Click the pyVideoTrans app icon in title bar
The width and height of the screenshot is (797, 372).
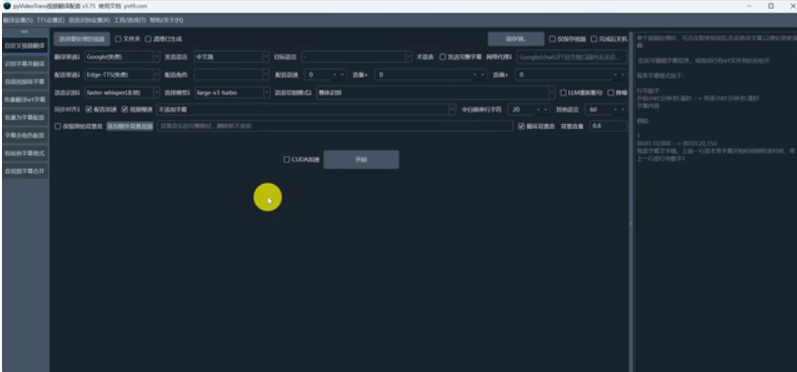[x=7, y=6]
